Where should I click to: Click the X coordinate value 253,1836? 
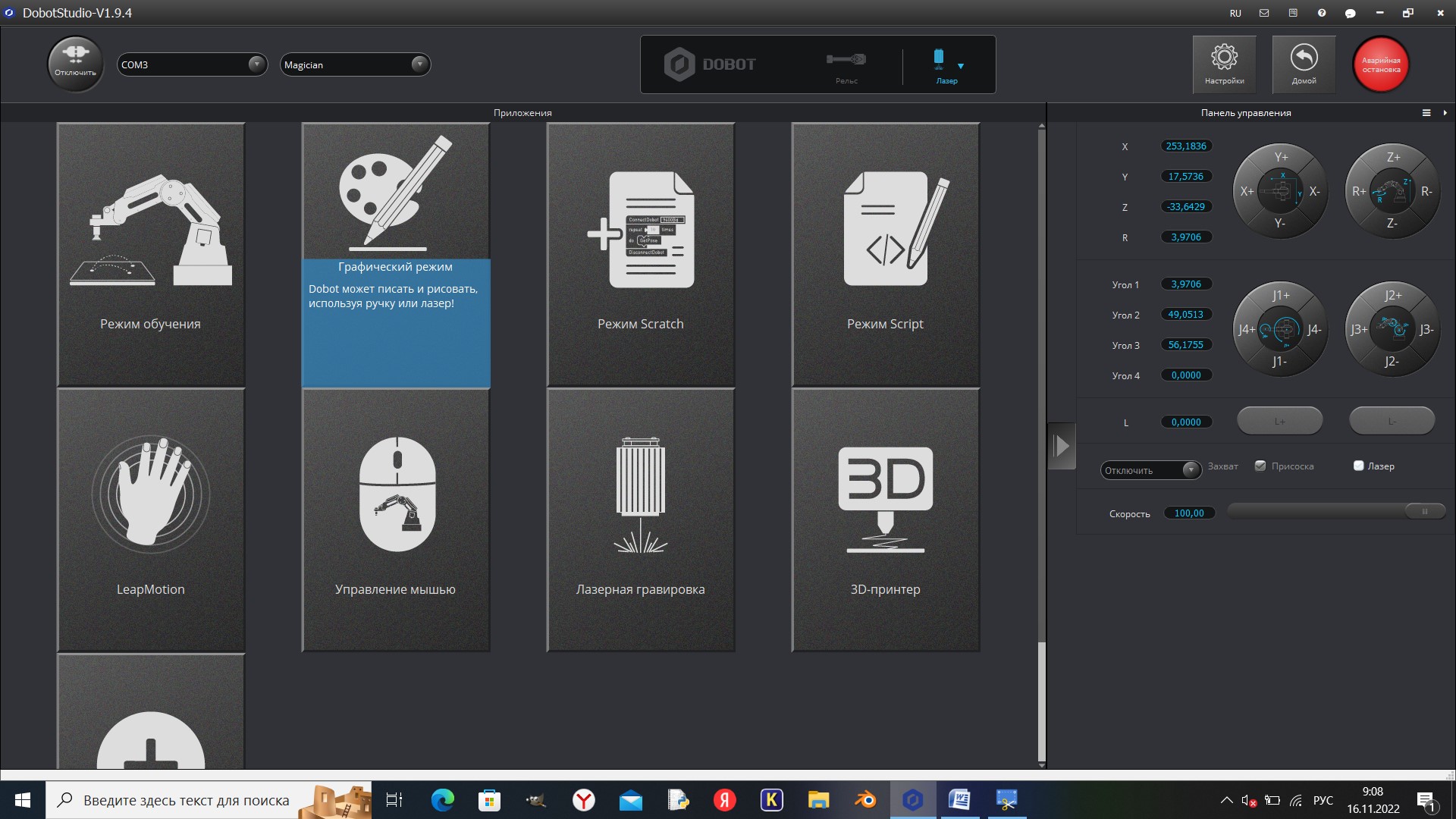pos(1186,146)
